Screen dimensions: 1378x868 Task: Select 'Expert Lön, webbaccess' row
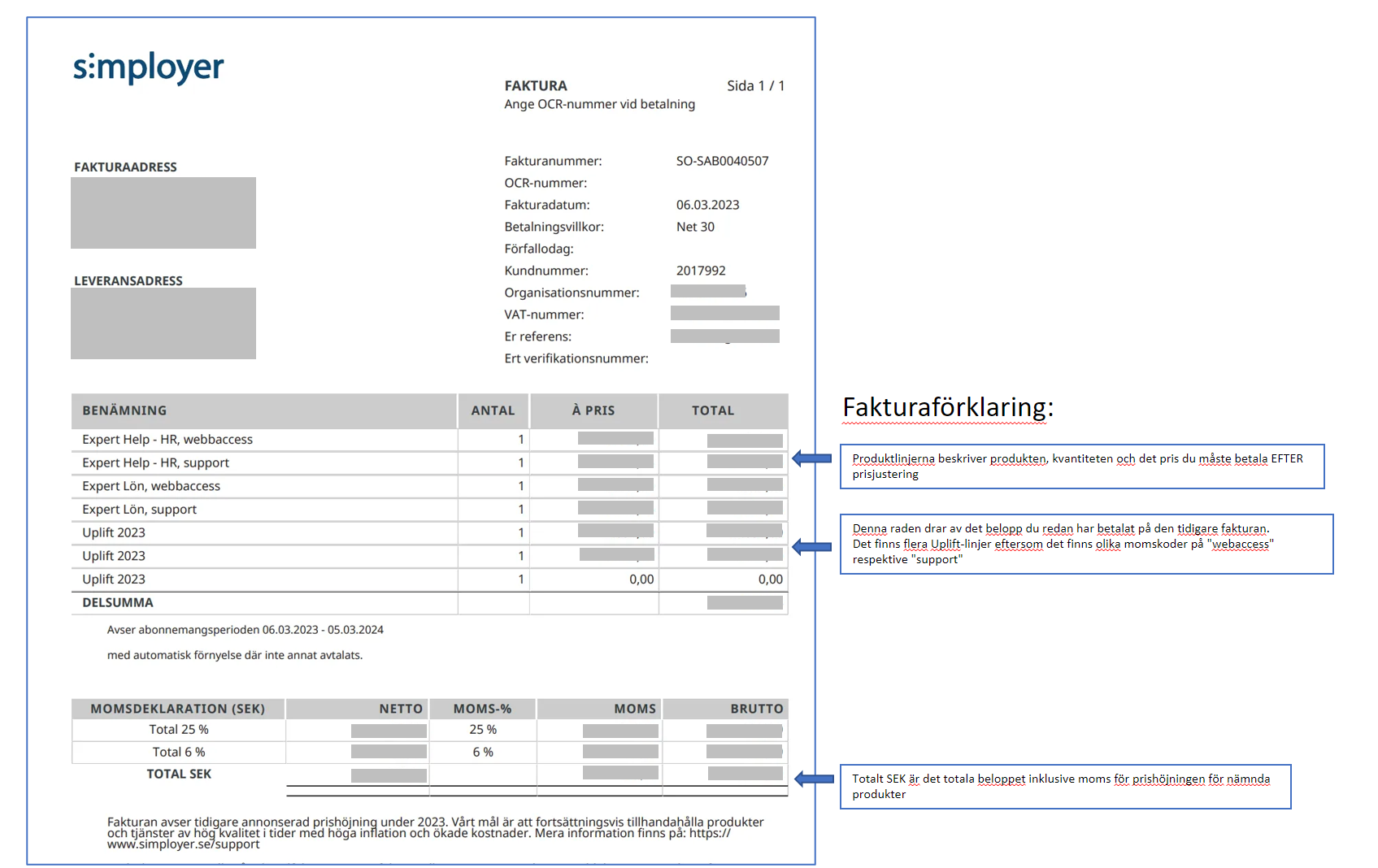(x=429, y=486)
